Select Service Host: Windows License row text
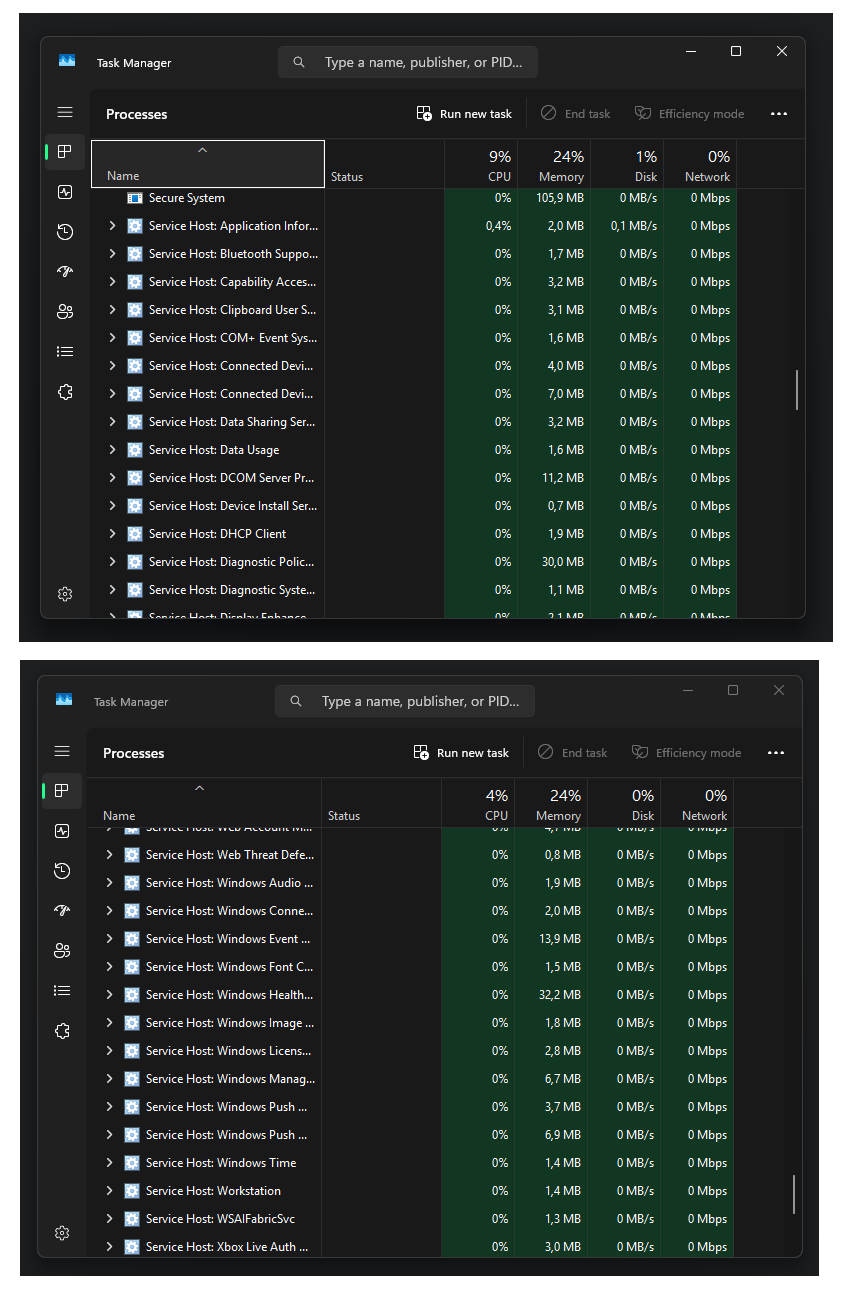854x1297 pixels. [x=229, y=1051]
